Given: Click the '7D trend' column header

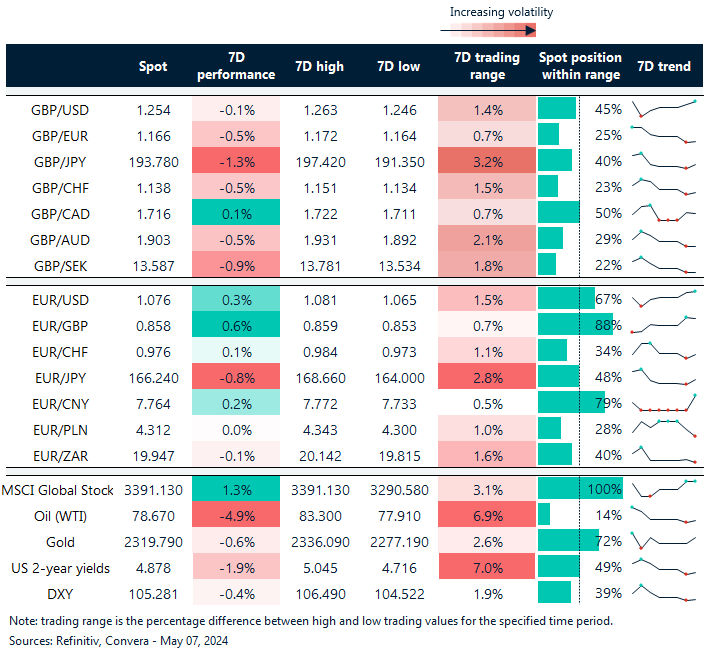Looking at the screenshot, I should [x=664, y=66].
